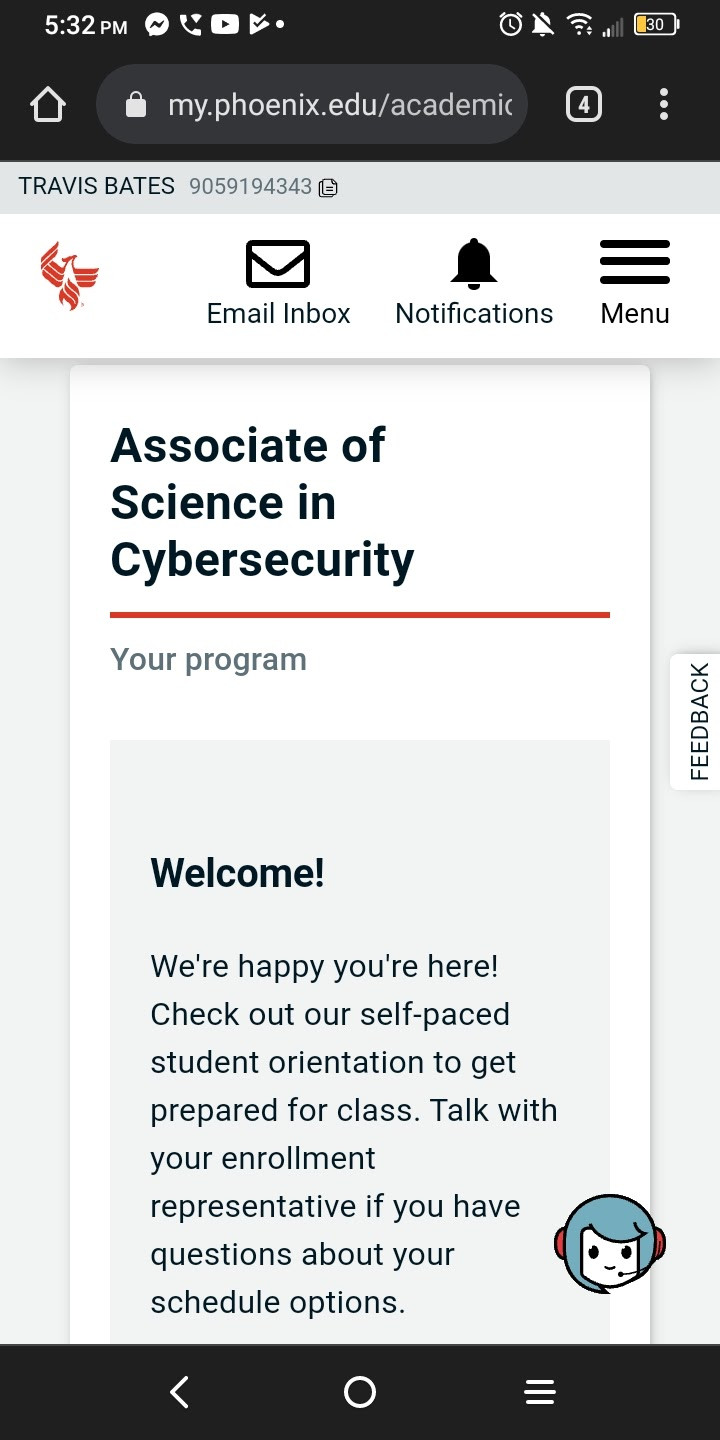Image resolution: width=720 pixels, height=1440 pixels.
Task: Open the browser three-dot overflow menu
Action: [663, 104]
